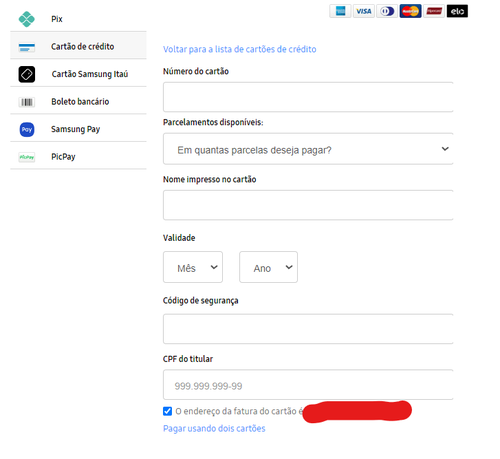Click the blue Samsung Pay icon

[x=27, y=129]
